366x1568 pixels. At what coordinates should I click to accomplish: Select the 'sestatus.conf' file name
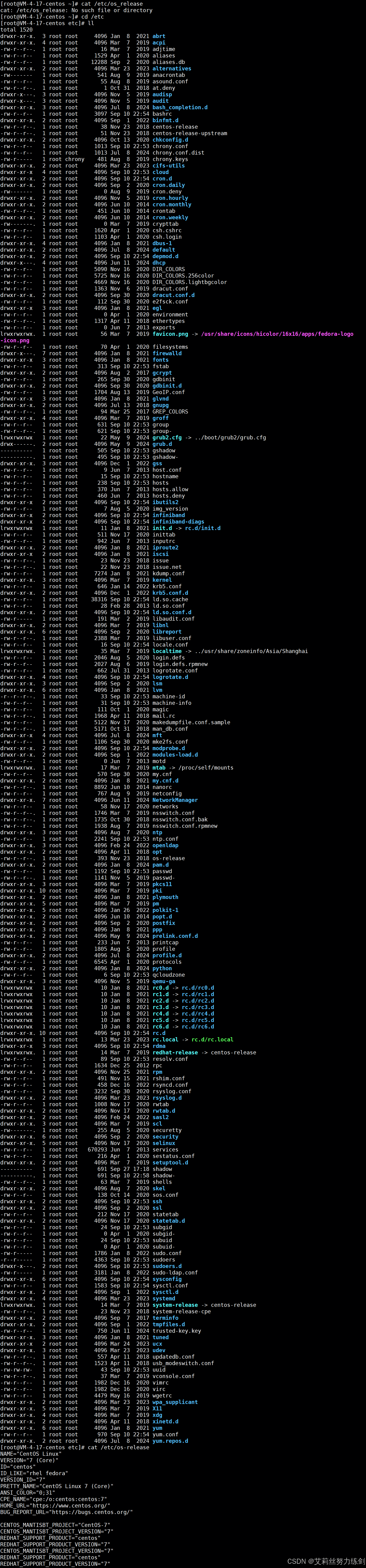(x=174, y=1156)
